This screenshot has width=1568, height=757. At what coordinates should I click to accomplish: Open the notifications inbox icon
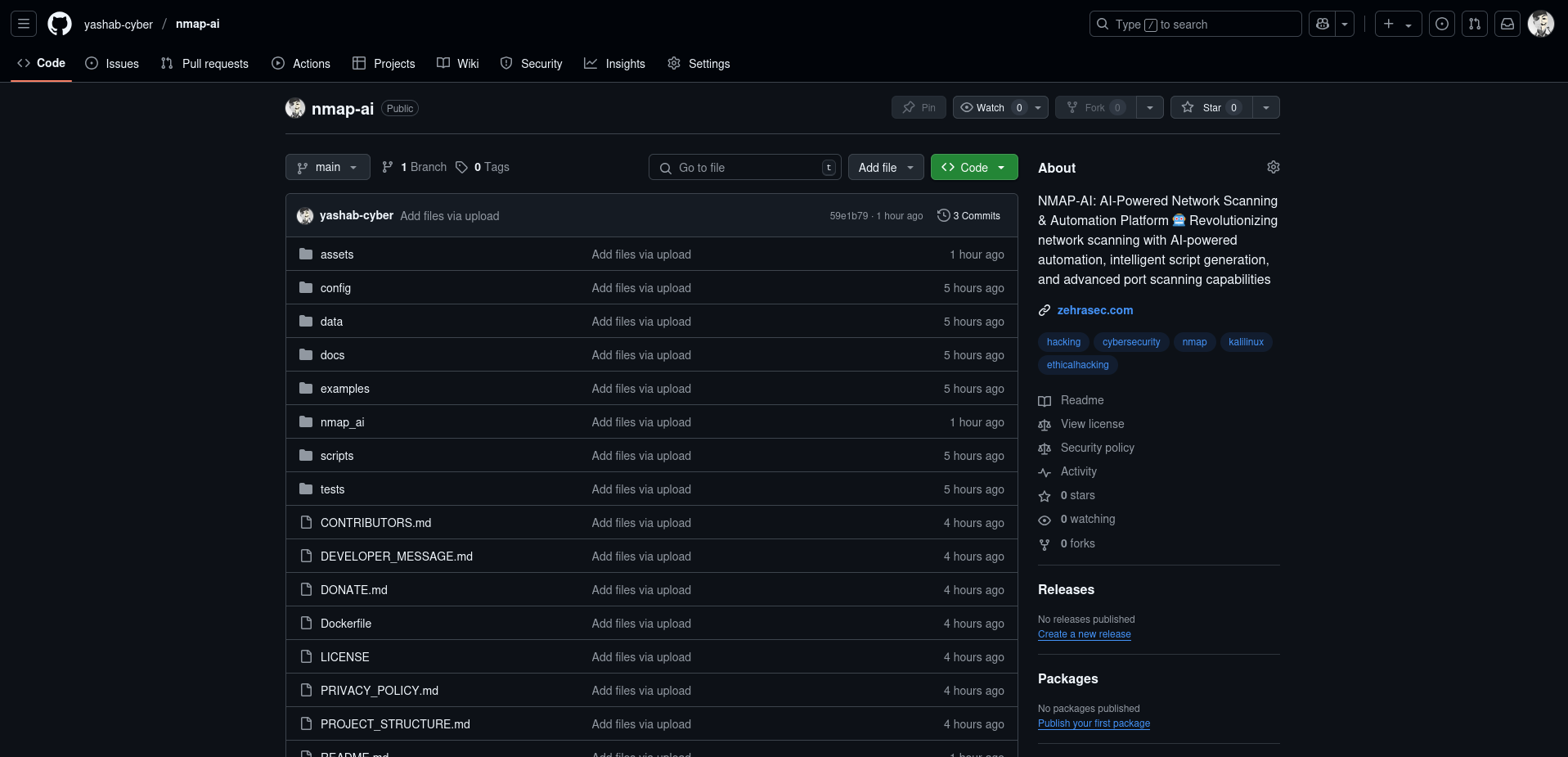click(x=1507, y=25)
